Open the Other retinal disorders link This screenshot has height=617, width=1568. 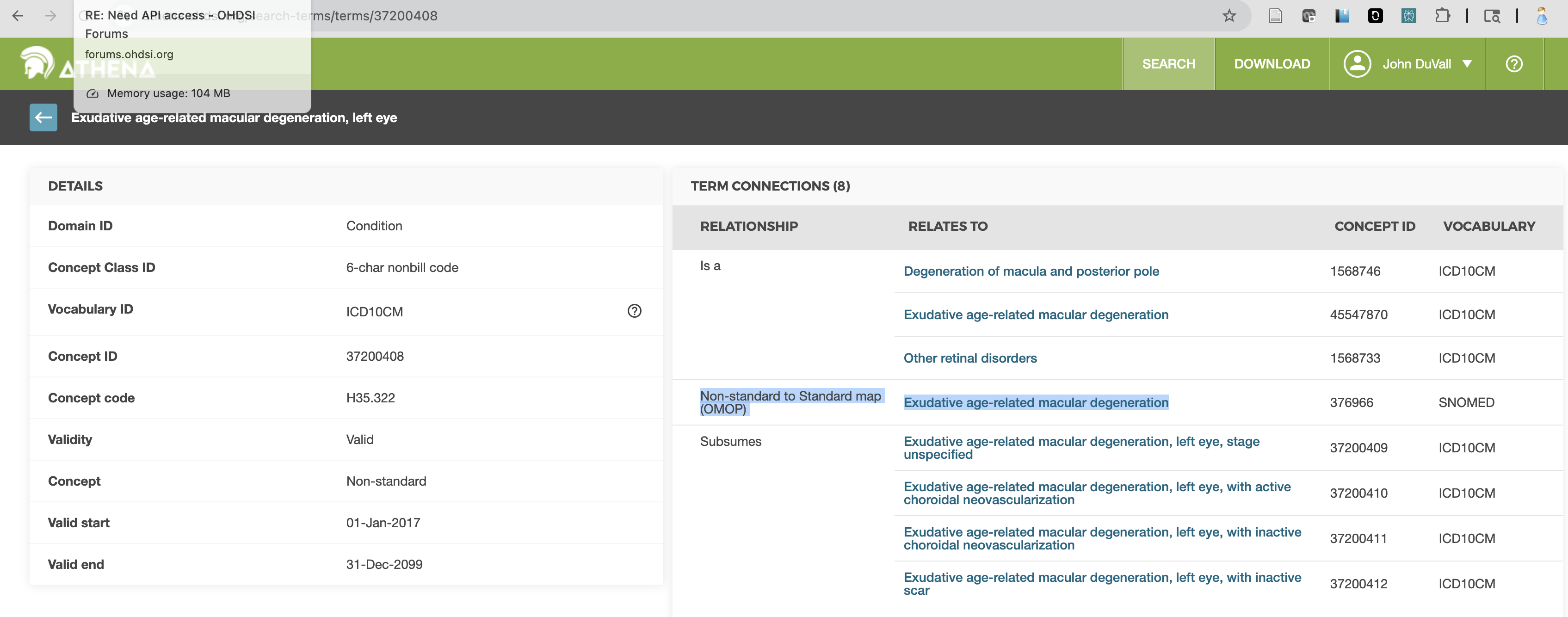(x=969, y=358)
